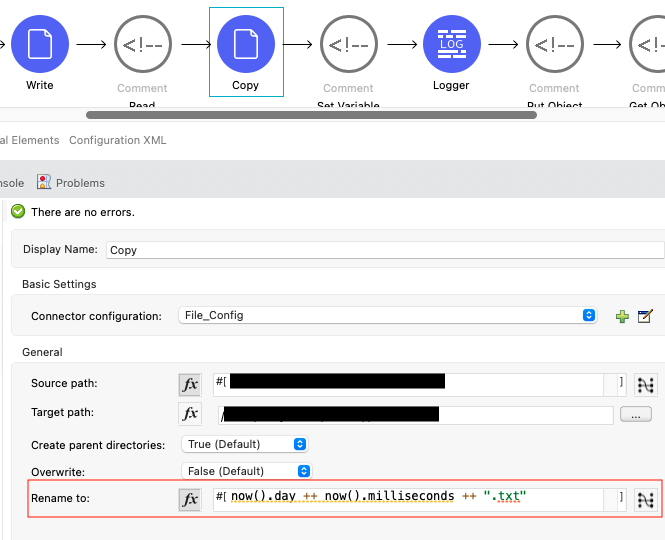Select the Write node in the flow

point(40,44)
